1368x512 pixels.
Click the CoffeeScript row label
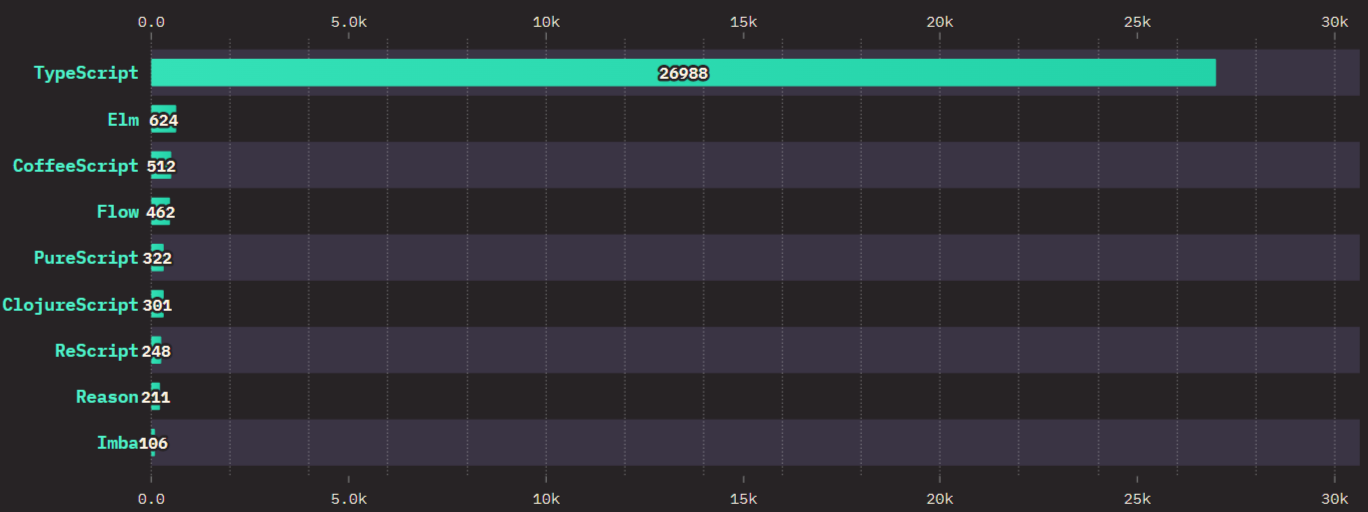click(x=75, y=166)
